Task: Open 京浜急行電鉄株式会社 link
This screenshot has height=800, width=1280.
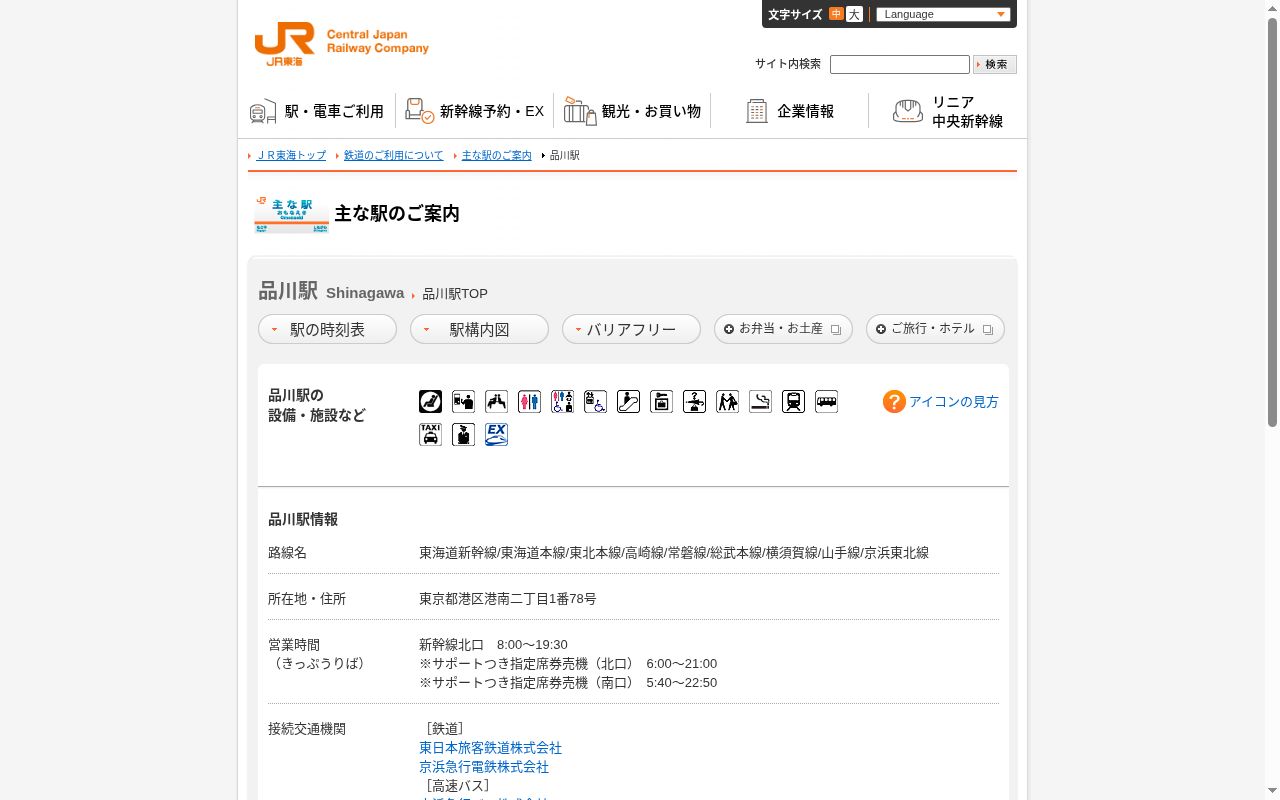Action: [484, 767]
